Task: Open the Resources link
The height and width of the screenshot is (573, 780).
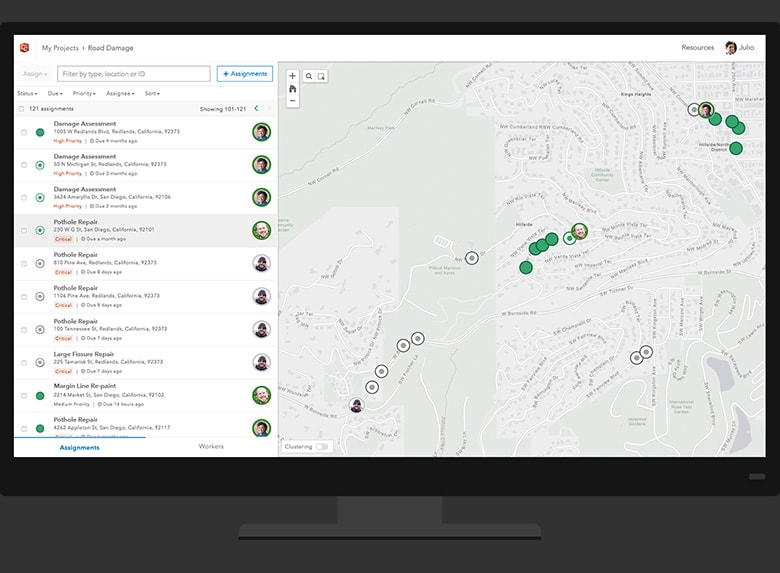Action: 697,48
